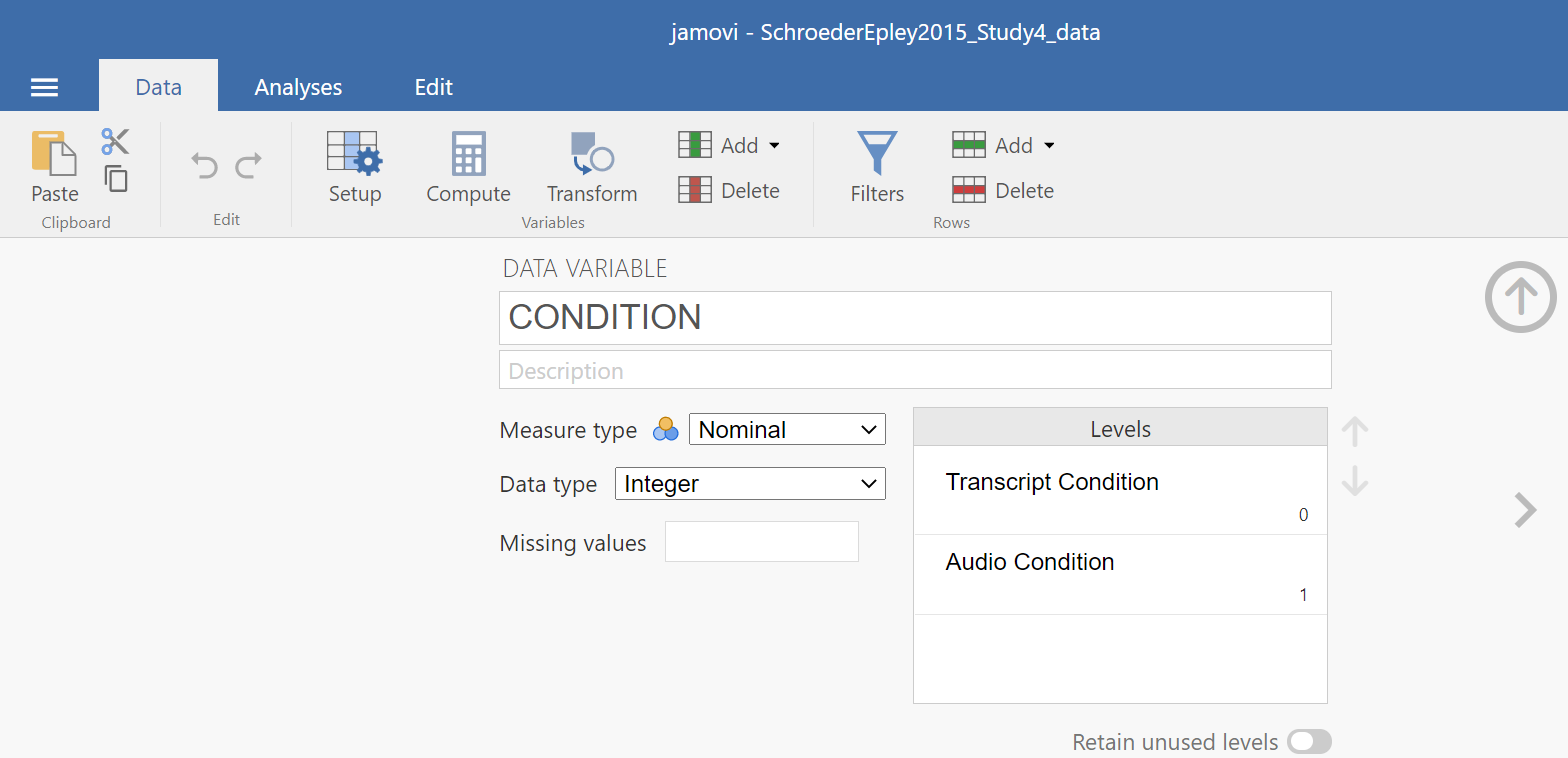The width and height of the screenshot is (1568, 758).
Task: Click the Redo arrow icon
Action: tap(249, 165)
